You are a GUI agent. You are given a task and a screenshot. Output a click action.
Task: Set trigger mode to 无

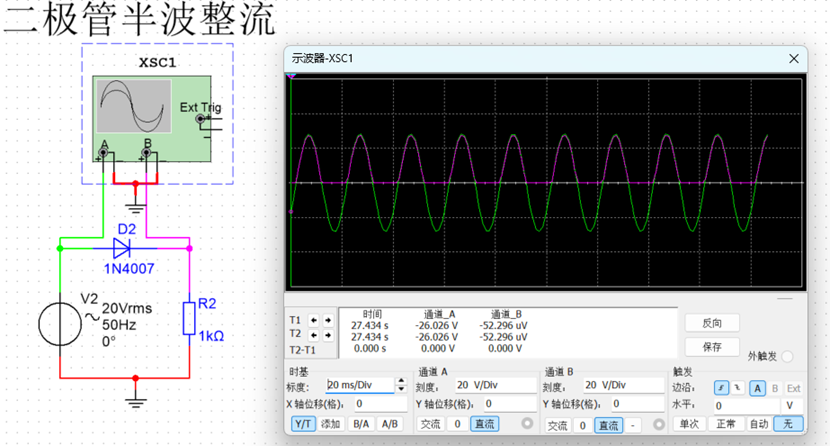(x=788, y=424)
